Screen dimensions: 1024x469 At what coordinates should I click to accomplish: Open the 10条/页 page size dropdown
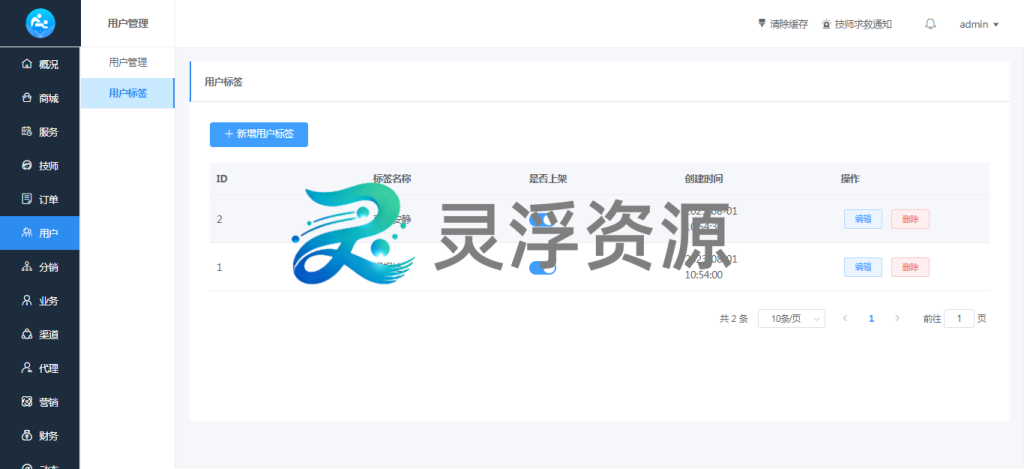792,319
